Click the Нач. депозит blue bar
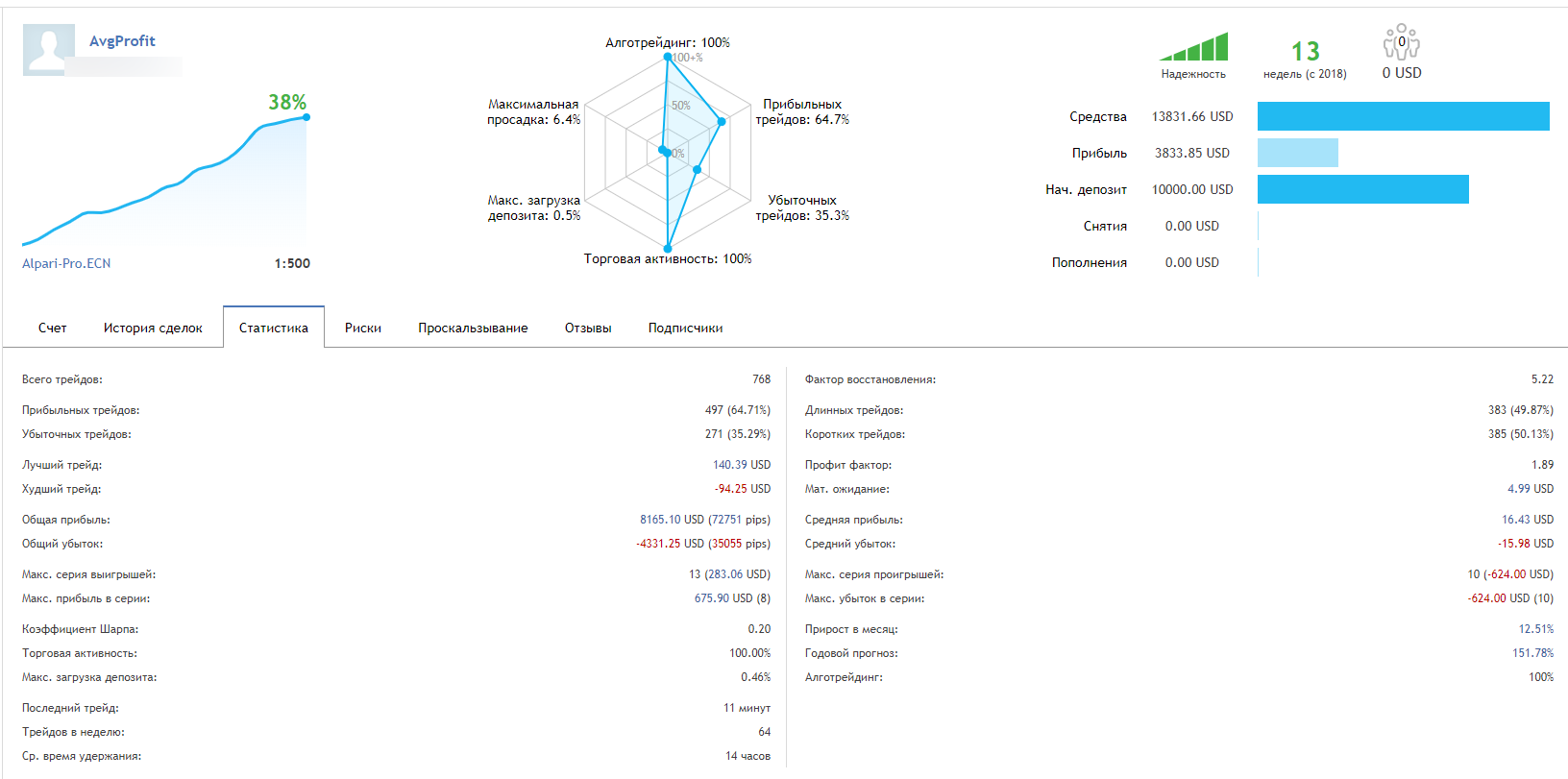The image size is (1568, 779). pos(1362,189)
